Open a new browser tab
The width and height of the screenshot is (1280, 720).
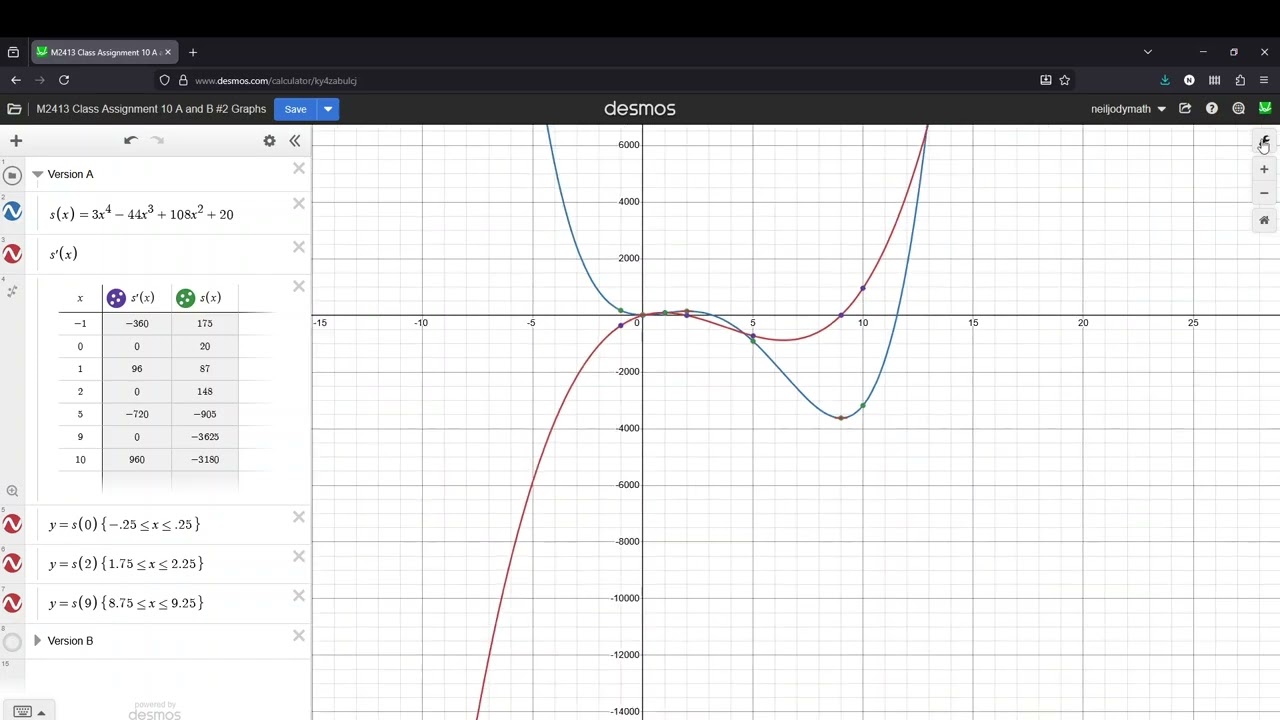coord(193,52)
